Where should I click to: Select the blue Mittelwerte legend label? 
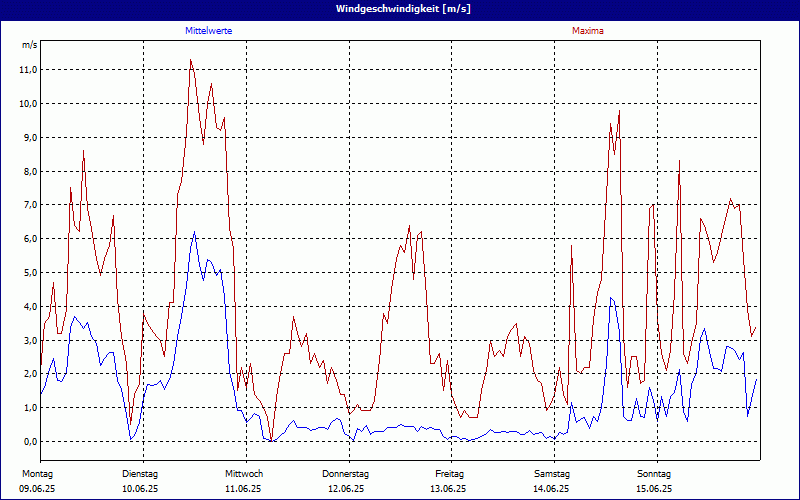tap(209, 31)
